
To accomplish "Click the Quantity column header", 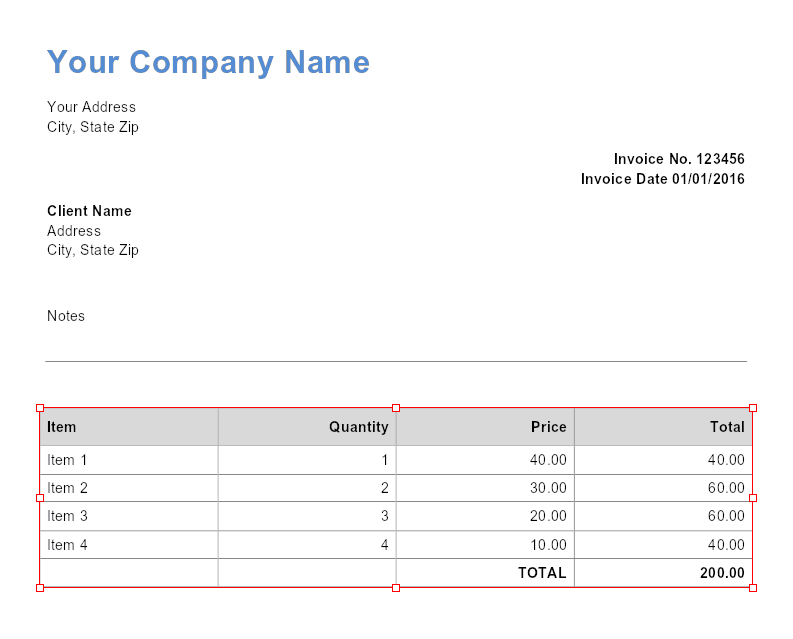I will [358, 427].
